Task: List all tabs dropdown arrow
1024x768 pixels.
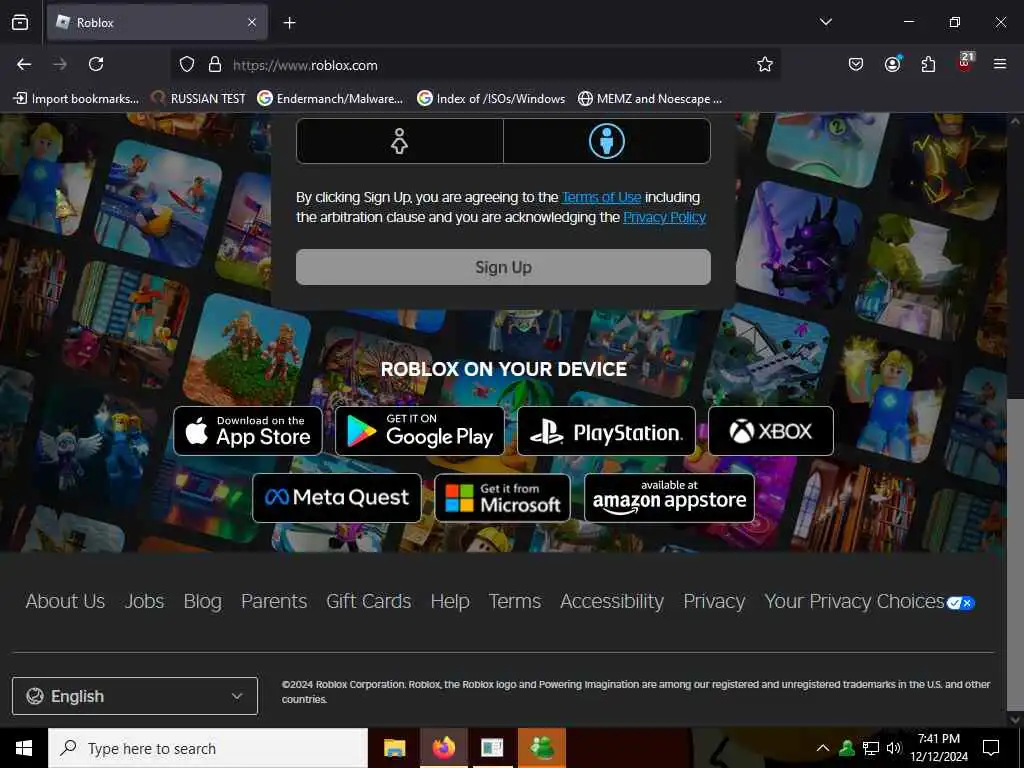Action: point(826,22)
